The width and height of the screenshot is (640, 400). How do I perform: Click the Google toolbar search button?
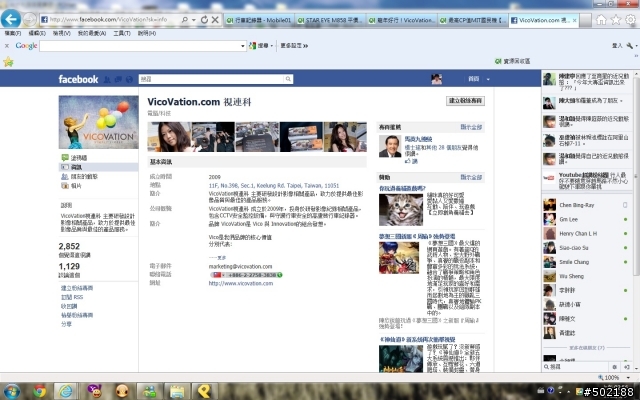point(258,46)
